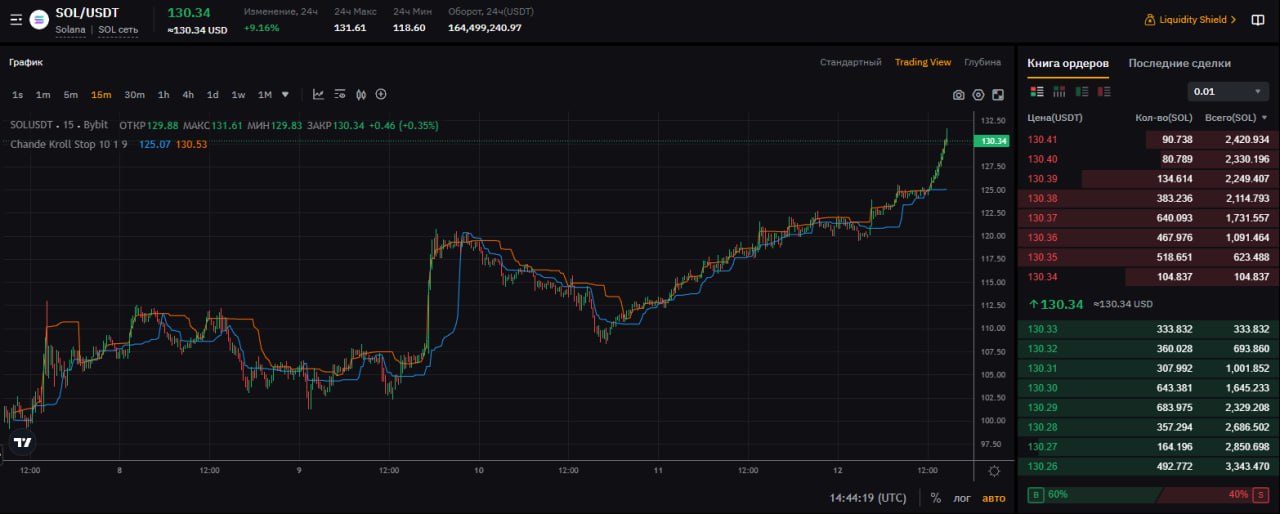This screenshot has height=514, width=1280.
Task: Switch to Trading View chart tab
Action: point(923,62)
